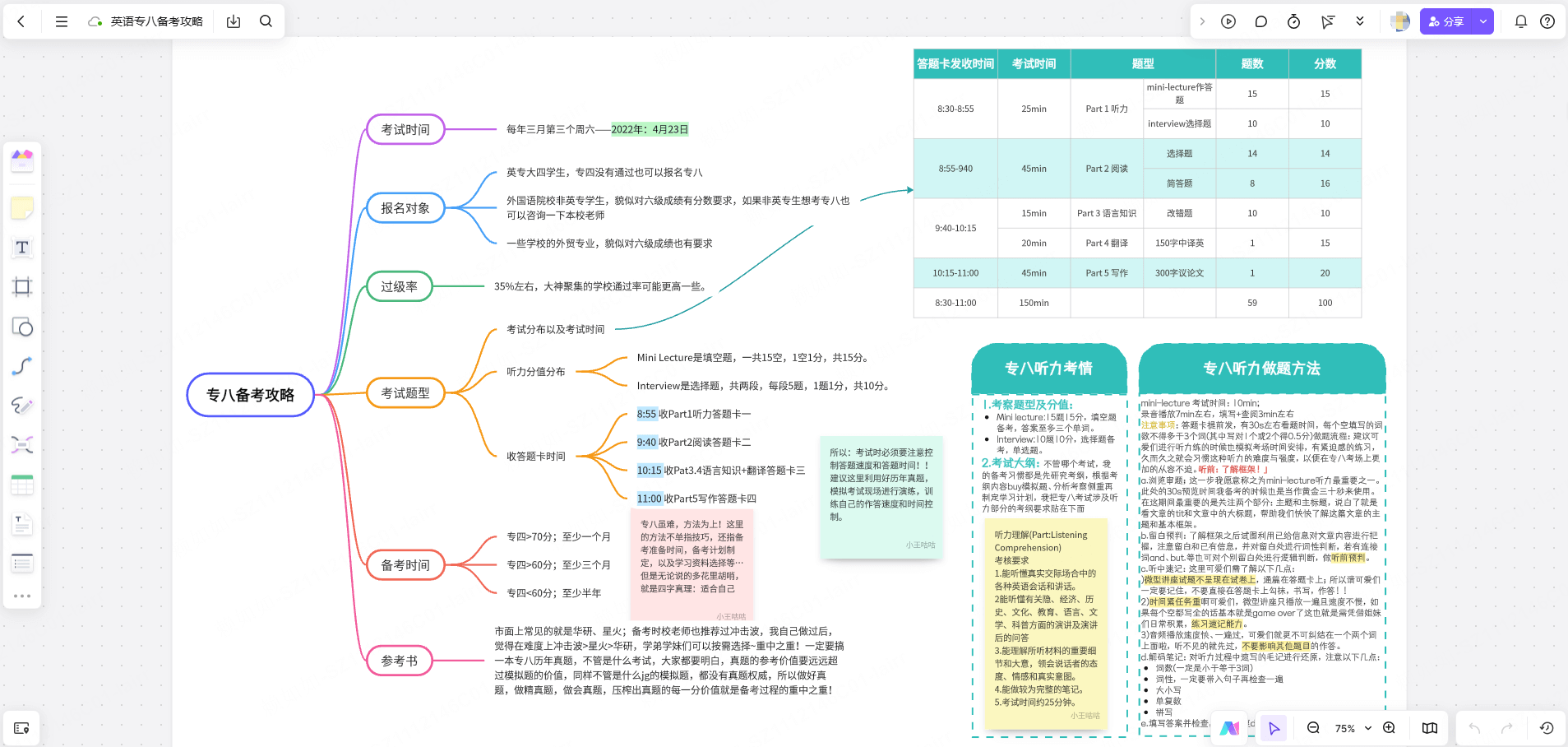Open the comments bubble tool
This screenshot has height=747, width=1568.
(x=1261, y=21)
